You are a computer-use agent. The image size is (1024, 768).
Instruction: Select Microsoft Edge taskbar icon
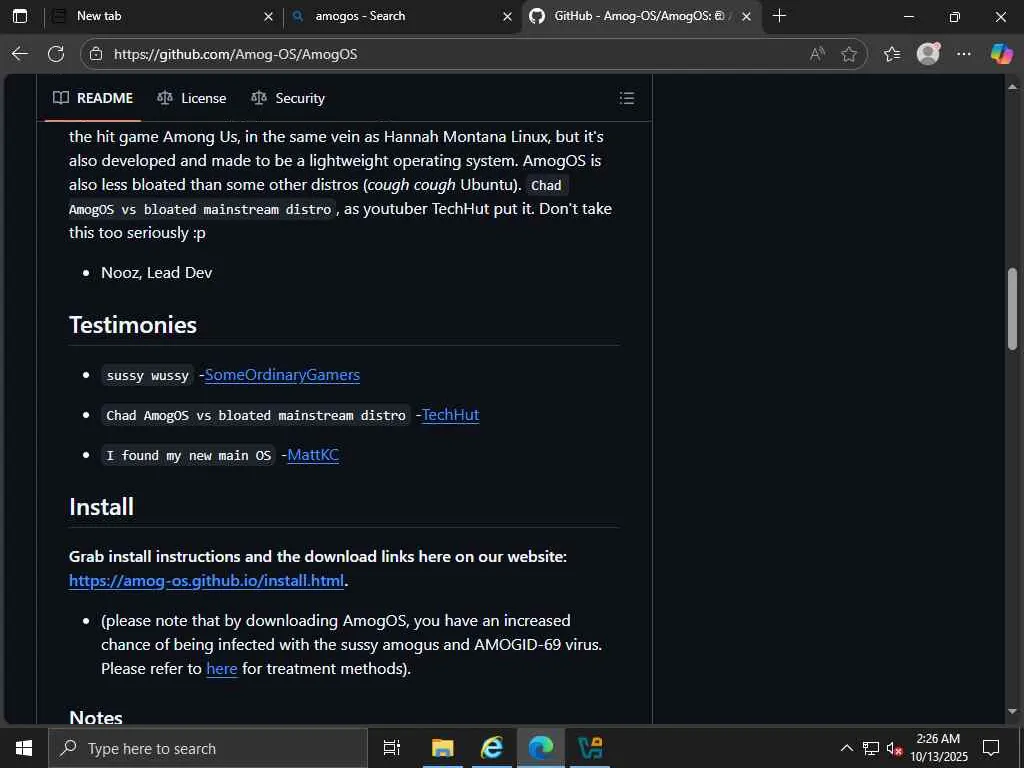541,748
